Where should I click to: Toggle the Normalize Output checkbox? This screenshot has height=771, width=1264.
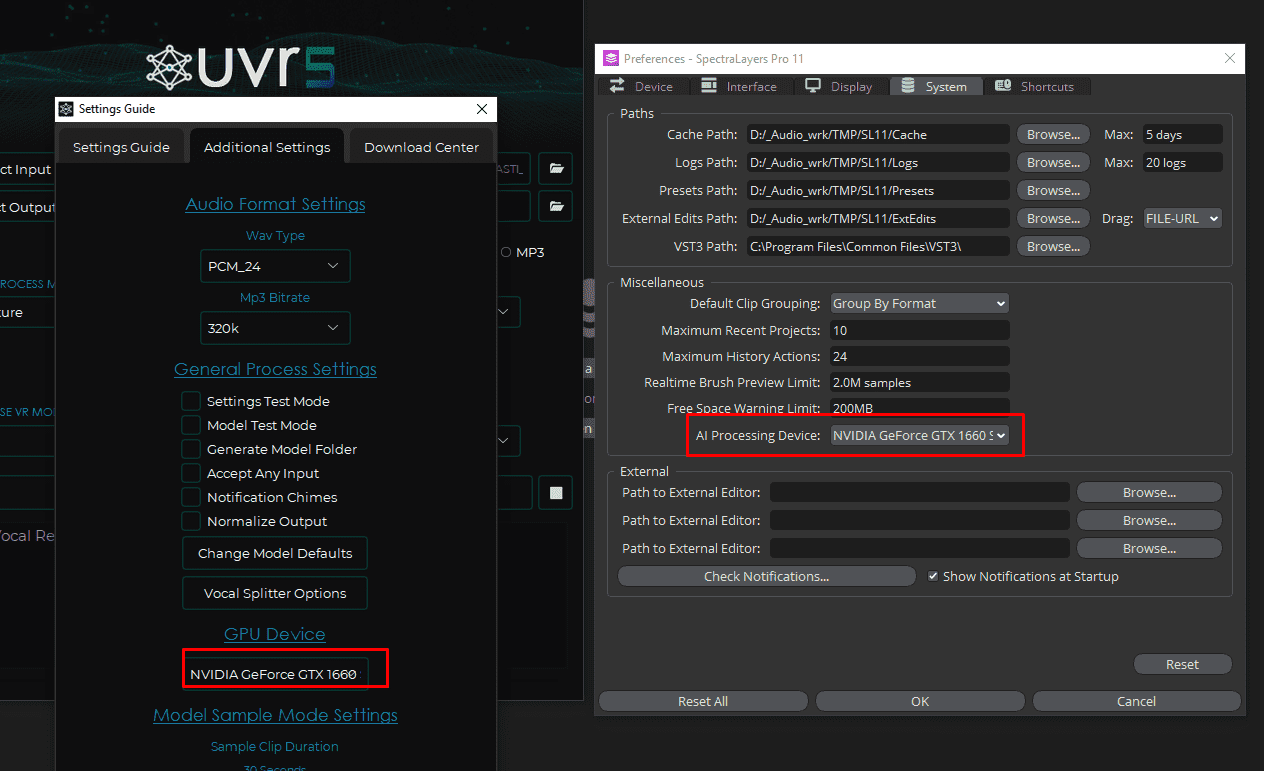coord(191,521)
